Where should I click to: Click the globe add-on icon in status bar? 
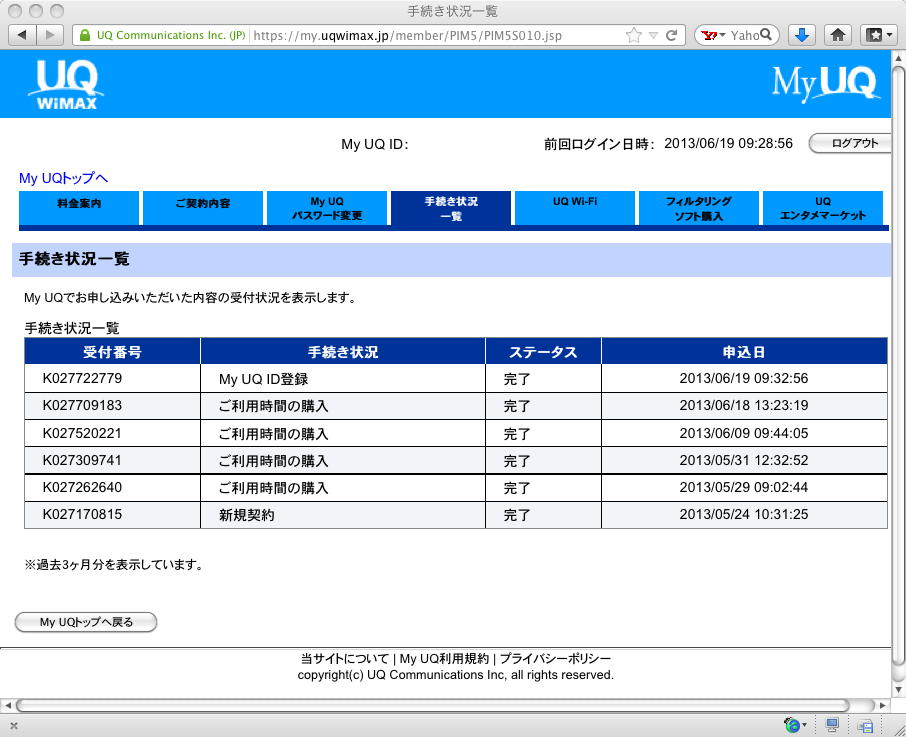(791, 724)
